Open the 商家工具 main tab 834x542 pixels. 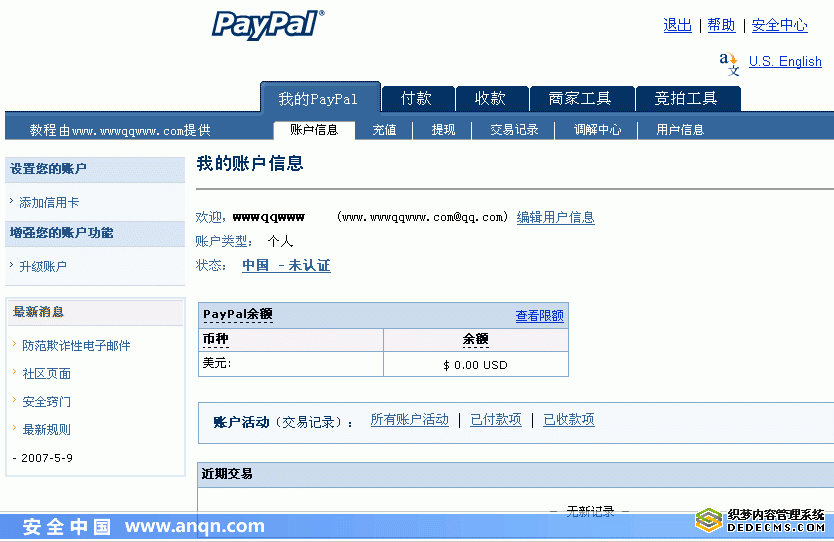click(582, 98)
